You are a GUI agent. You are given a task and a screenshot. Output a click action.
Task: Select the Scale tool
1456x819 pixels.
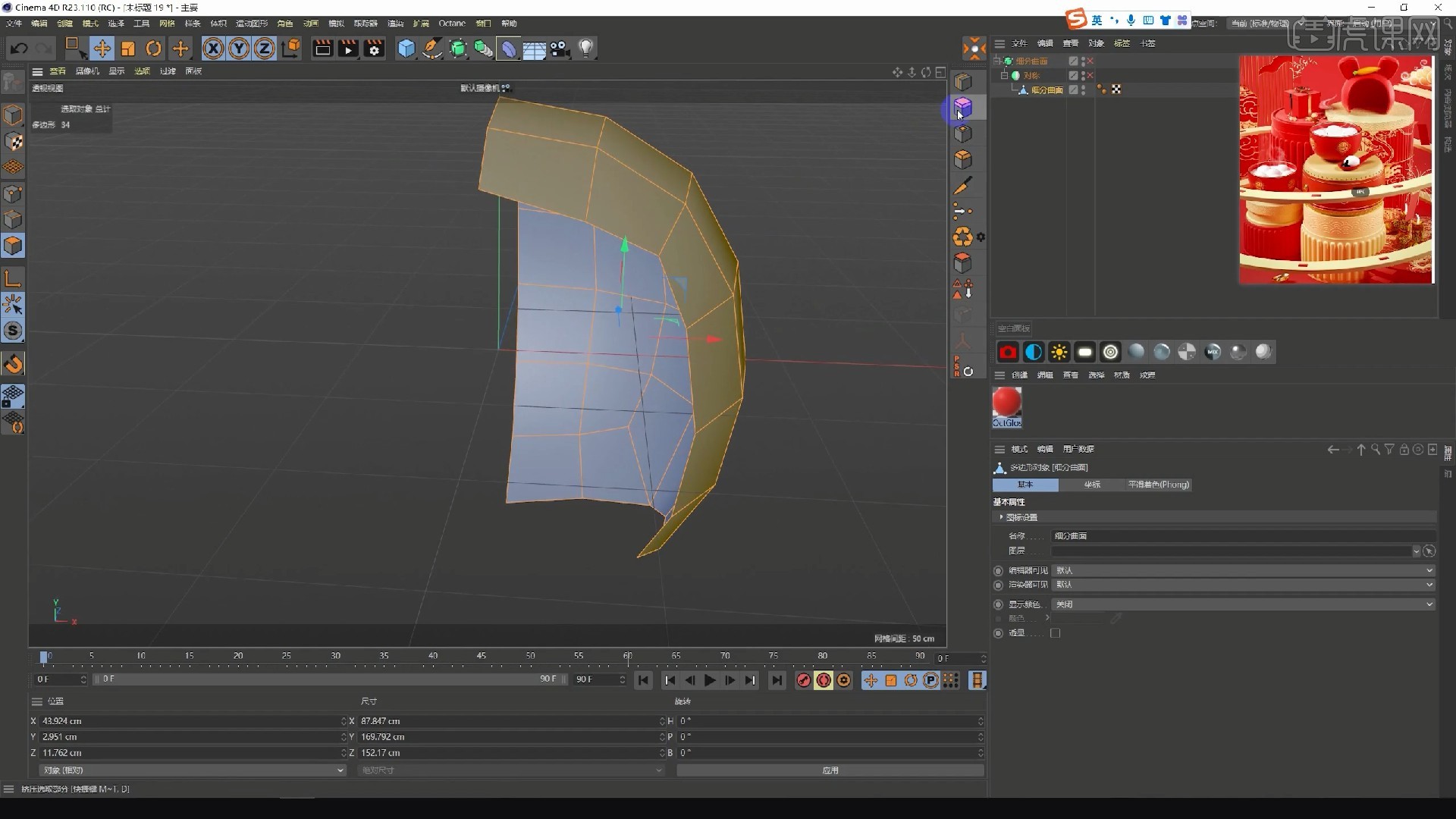point(128,49)
